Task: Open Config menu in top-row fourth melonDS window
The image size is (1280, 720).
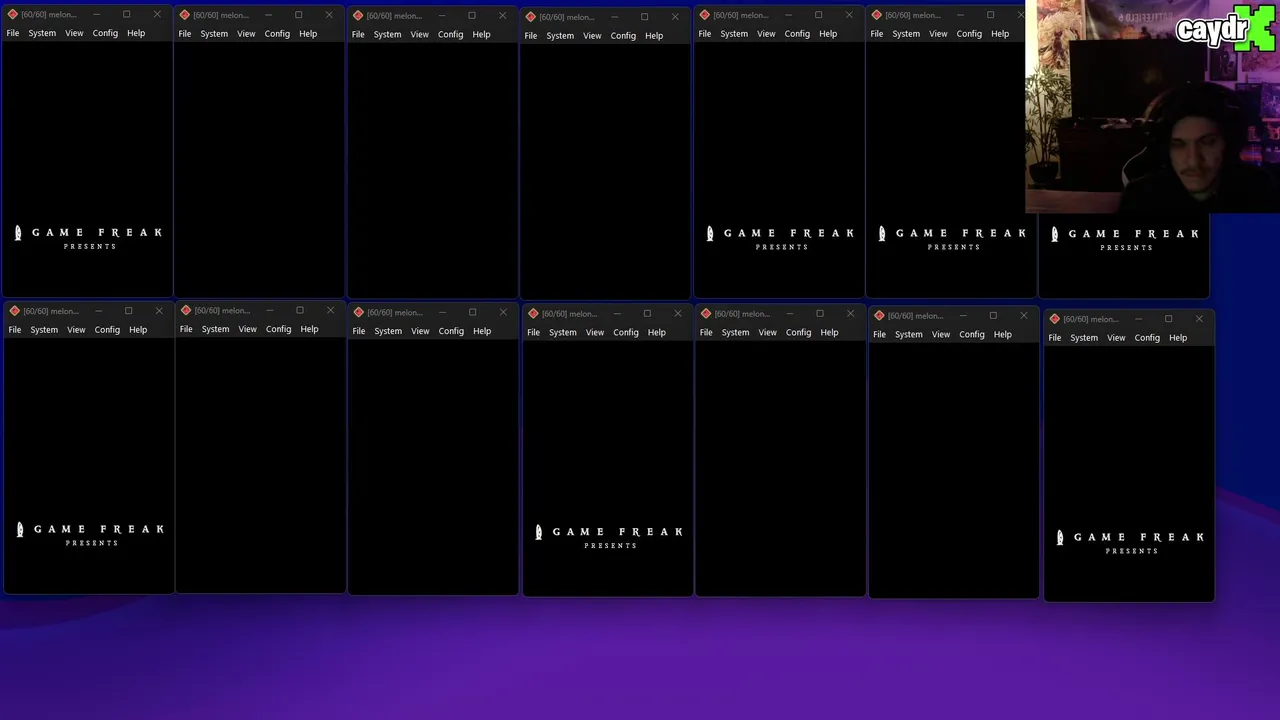Action: pos(623,36)
